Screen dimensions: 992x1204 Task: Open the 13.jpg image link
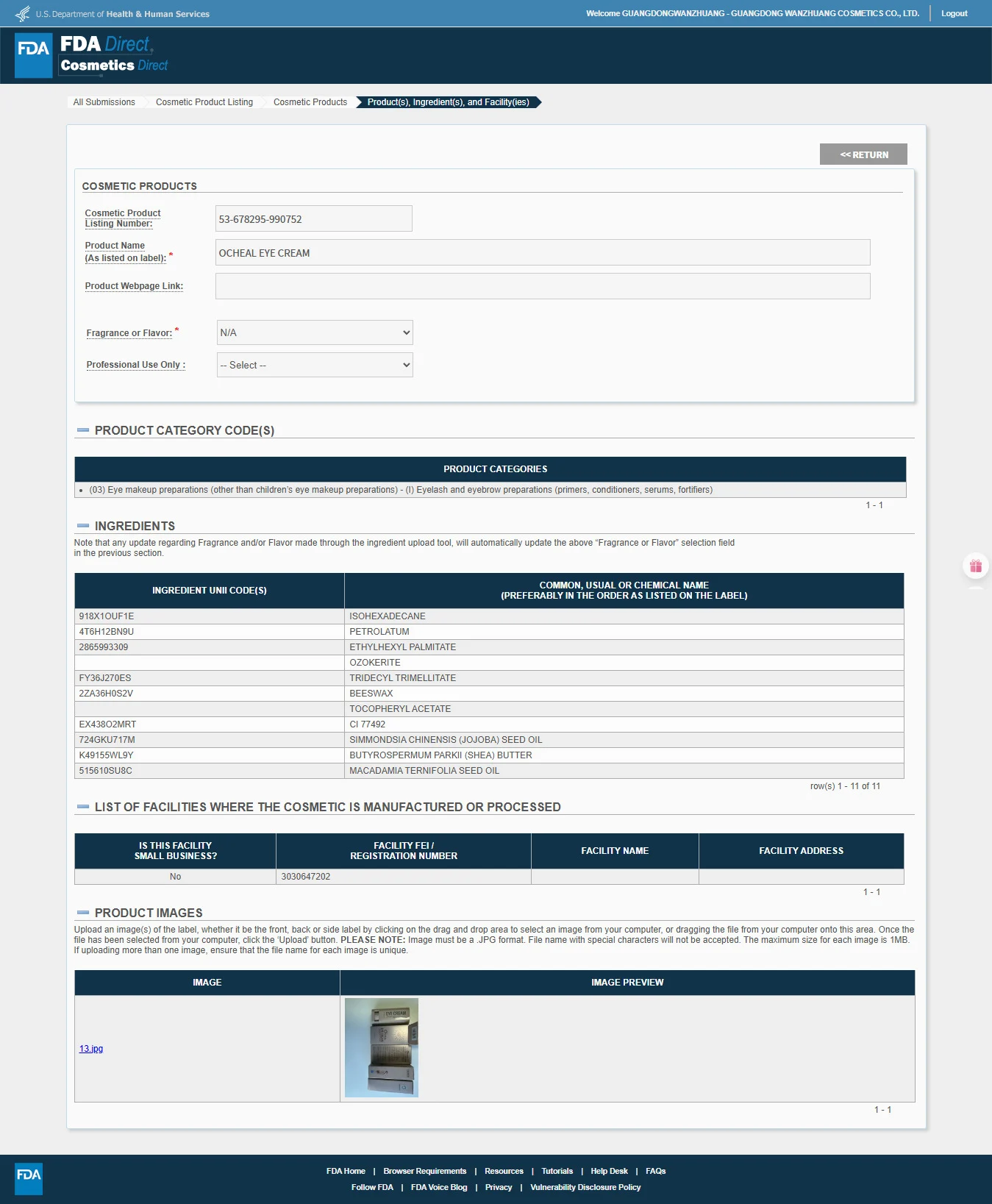(x=91, y=1049)
